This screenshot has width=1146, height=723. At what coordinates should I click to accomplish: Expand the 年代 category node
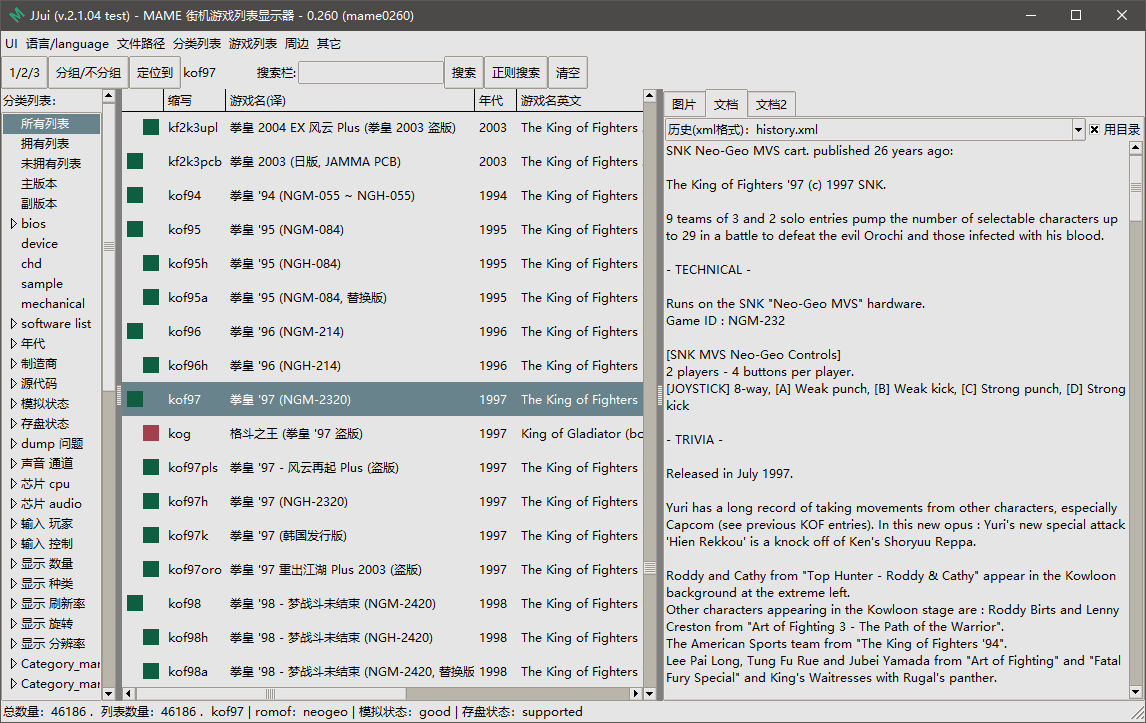coord(13,344)
